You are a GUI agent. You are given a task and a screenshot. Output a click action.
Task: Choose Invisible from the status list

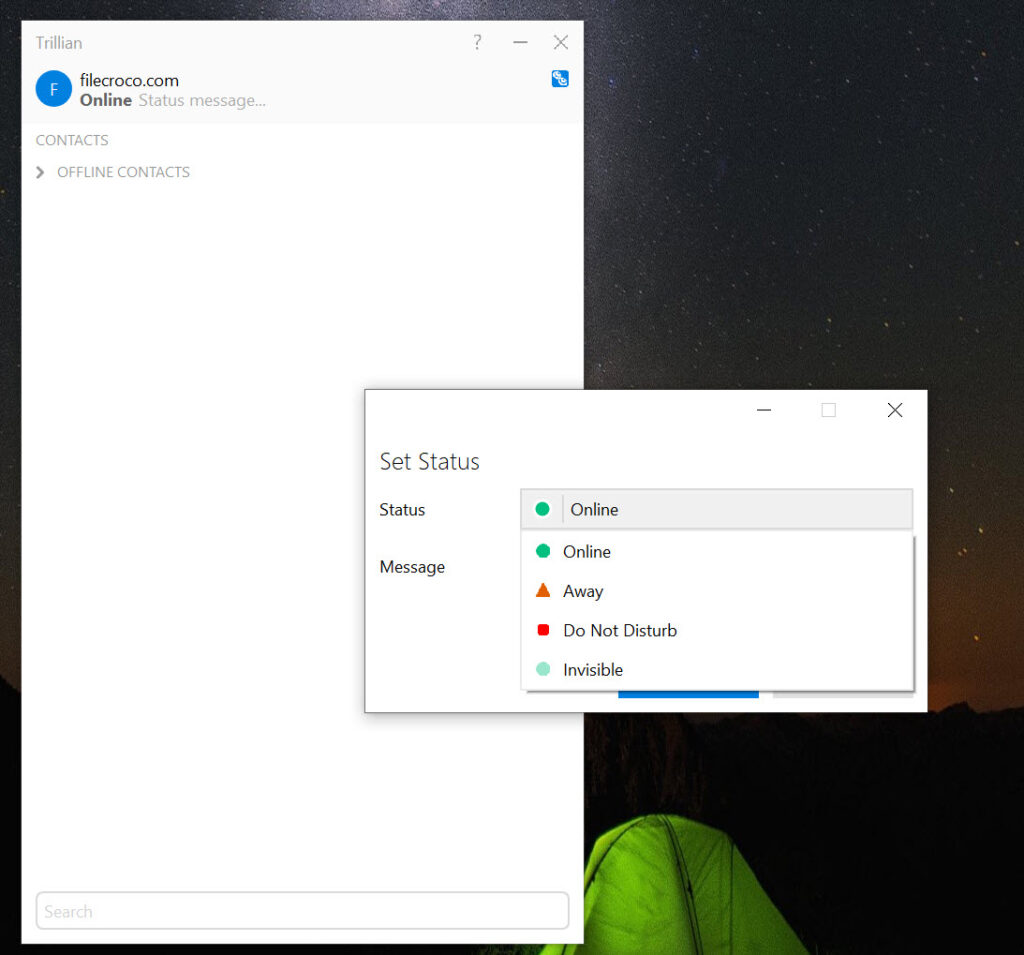pos(717,670)
